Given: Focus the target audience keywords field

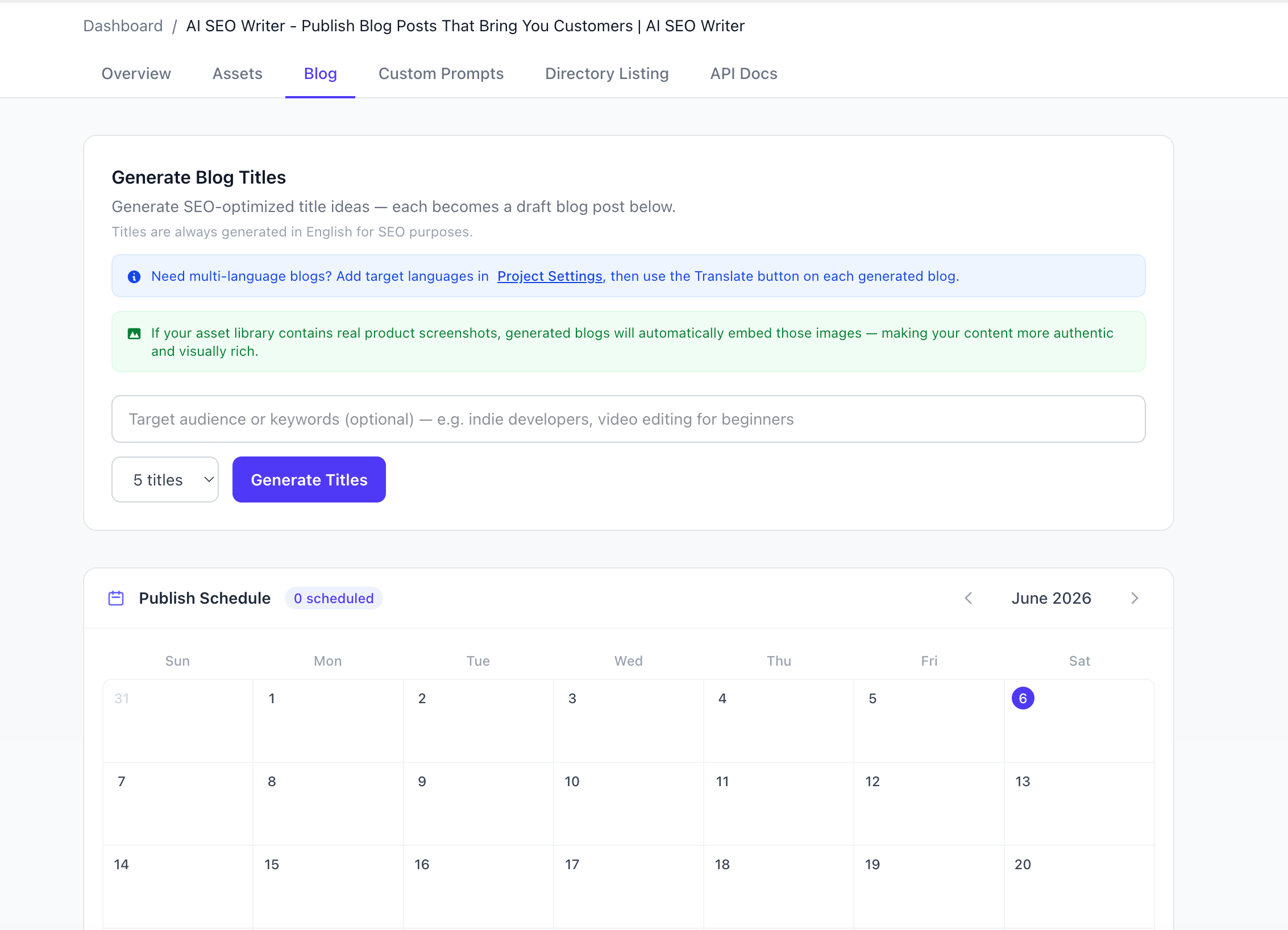Looking at the screenshot, I should (x=629, y=419).
